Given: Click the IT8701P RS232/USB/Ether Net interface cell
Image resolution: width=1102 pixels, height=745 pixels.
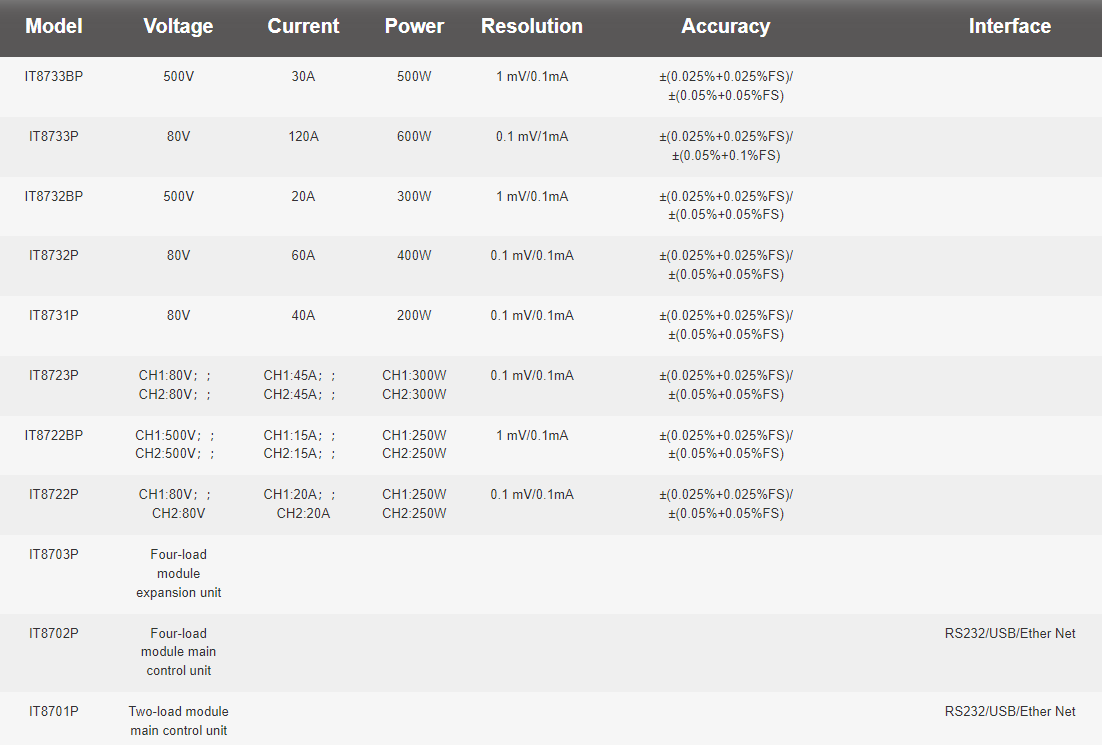Looking at the screenshot, I should click(x=1010, y=711).
